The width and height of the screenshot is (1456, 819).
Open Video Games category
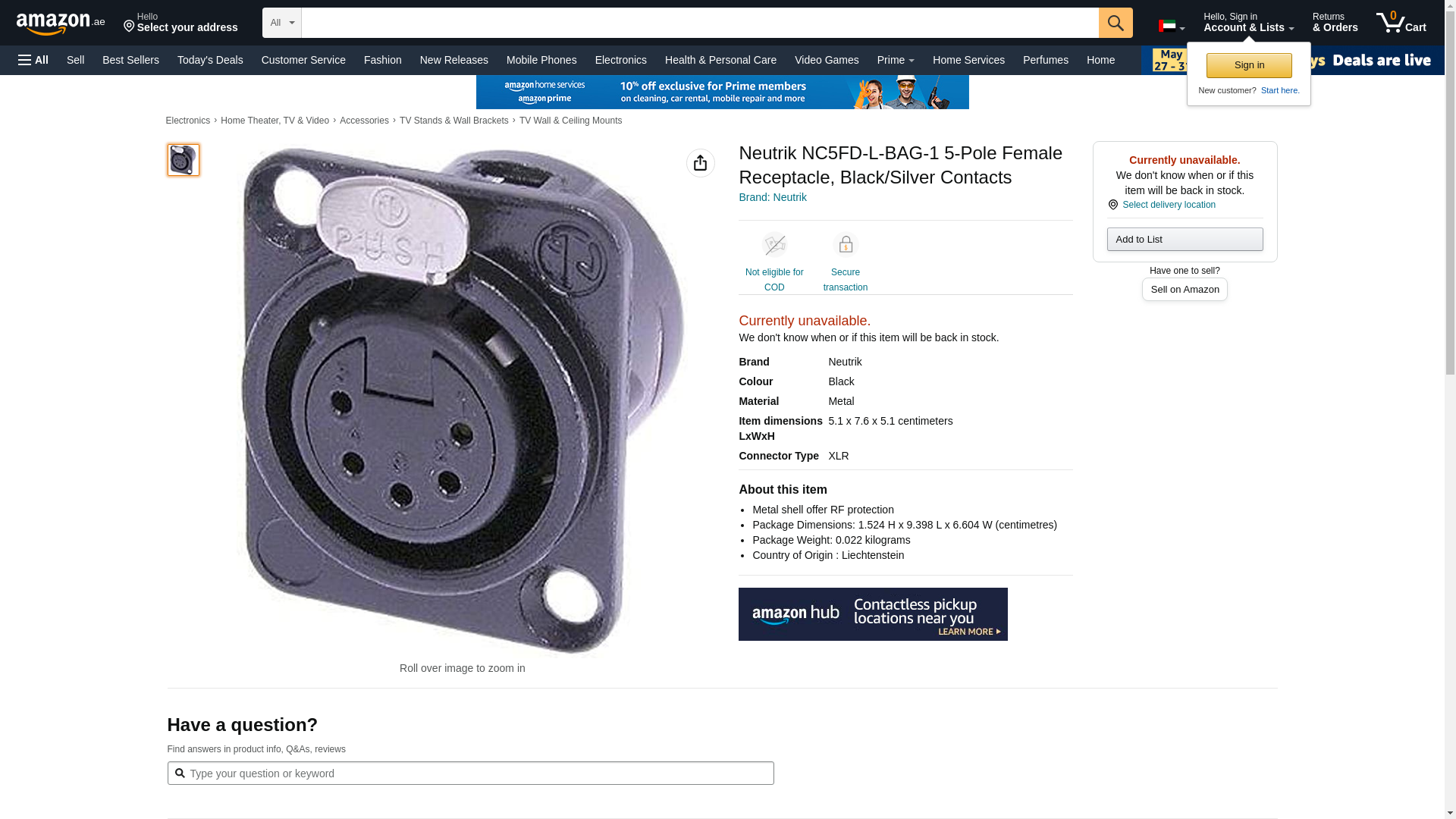click(827, 60)
